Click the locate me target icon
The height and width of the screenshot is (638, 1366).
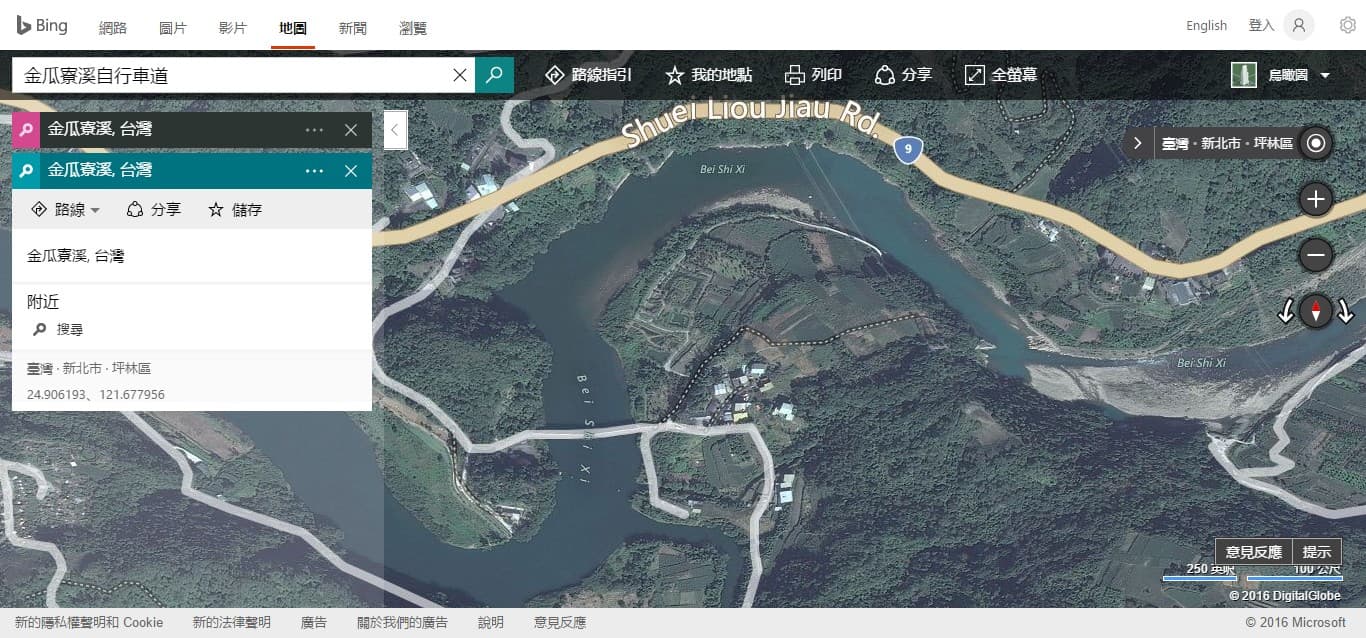[x=1316, y=143]
